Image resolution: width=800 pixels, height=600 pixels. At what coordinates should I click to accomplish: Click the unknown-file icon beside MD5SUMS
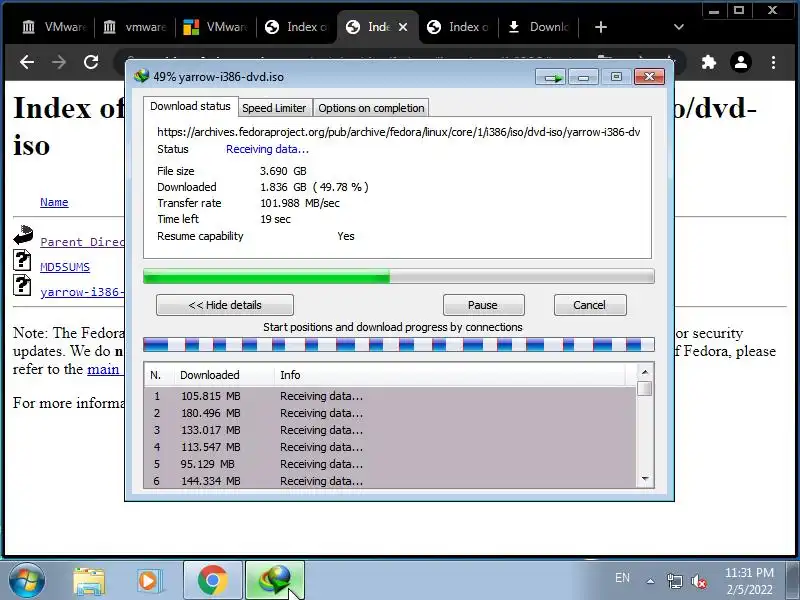coord(21,260)
